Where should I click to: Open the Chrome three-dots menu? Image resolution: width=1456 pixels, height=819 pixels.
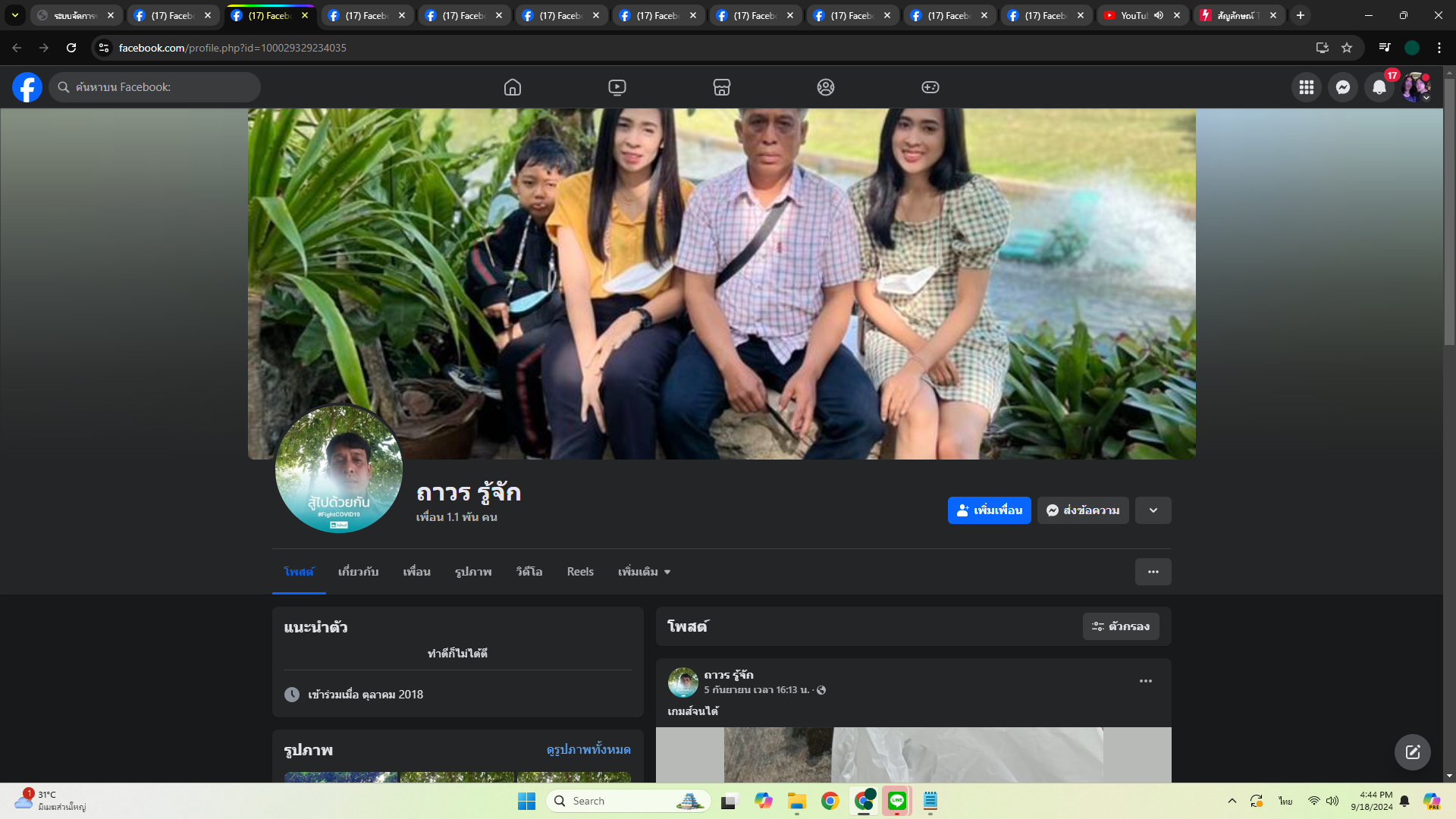pyautogui.click(x=1439, y=48)
